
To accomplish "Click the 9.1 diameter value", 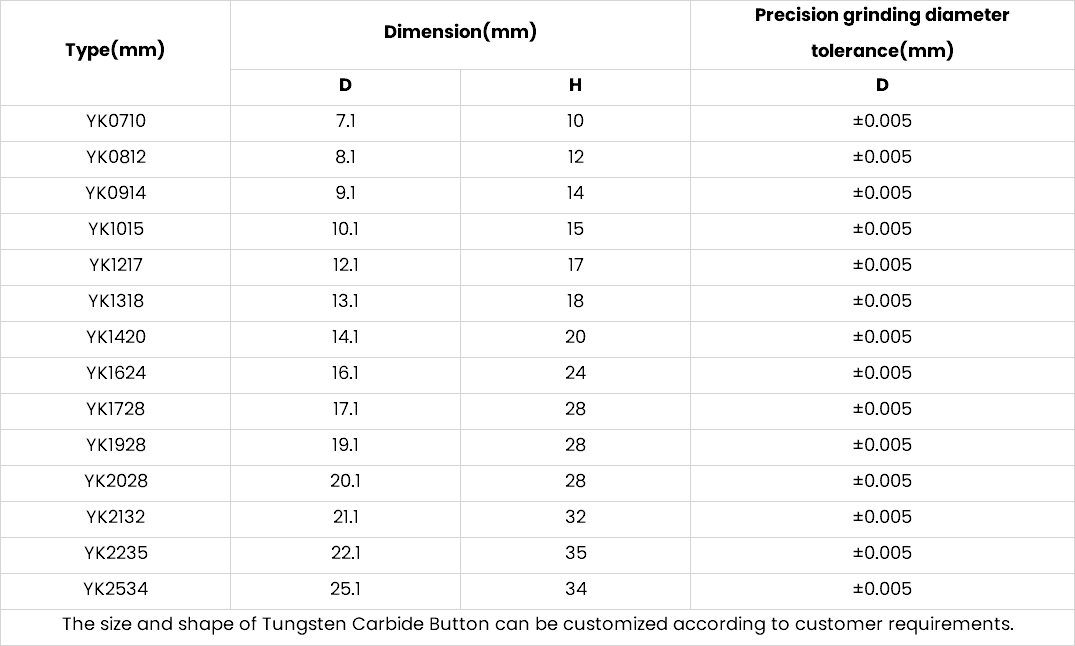I will coord(346,193).
